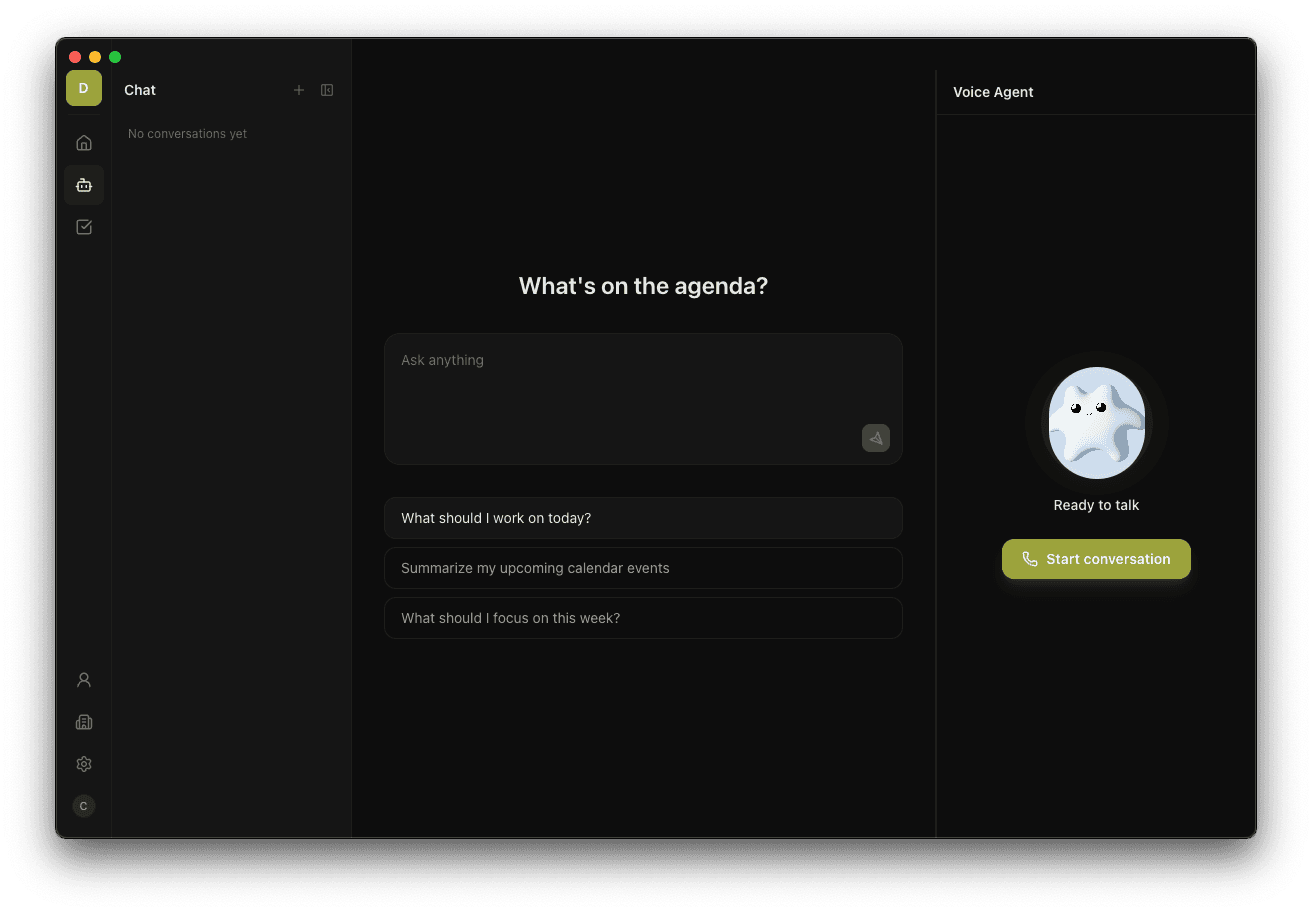1312x912 pixels.
Task: Click the send message paper plane icon
Action: [x=875, y=438]
